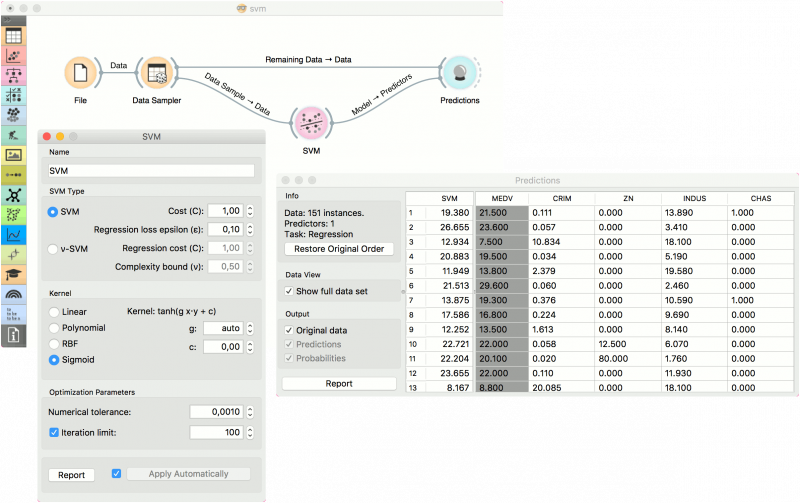Open the Networks category in sidebar
Viewport: 800px width, 503px height.
[14, 194]
